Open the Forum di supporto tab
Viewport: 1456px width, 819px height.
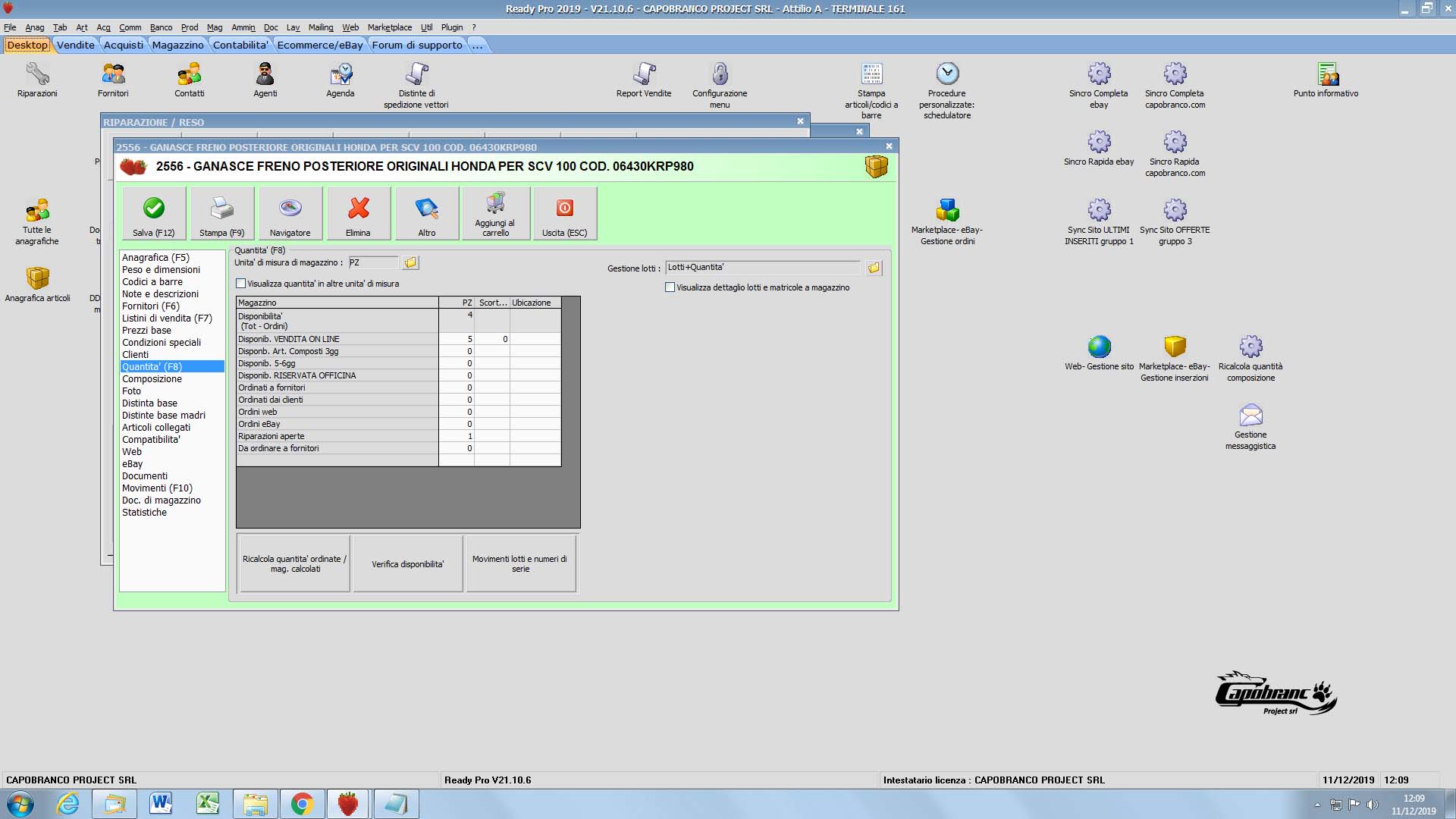417,45
